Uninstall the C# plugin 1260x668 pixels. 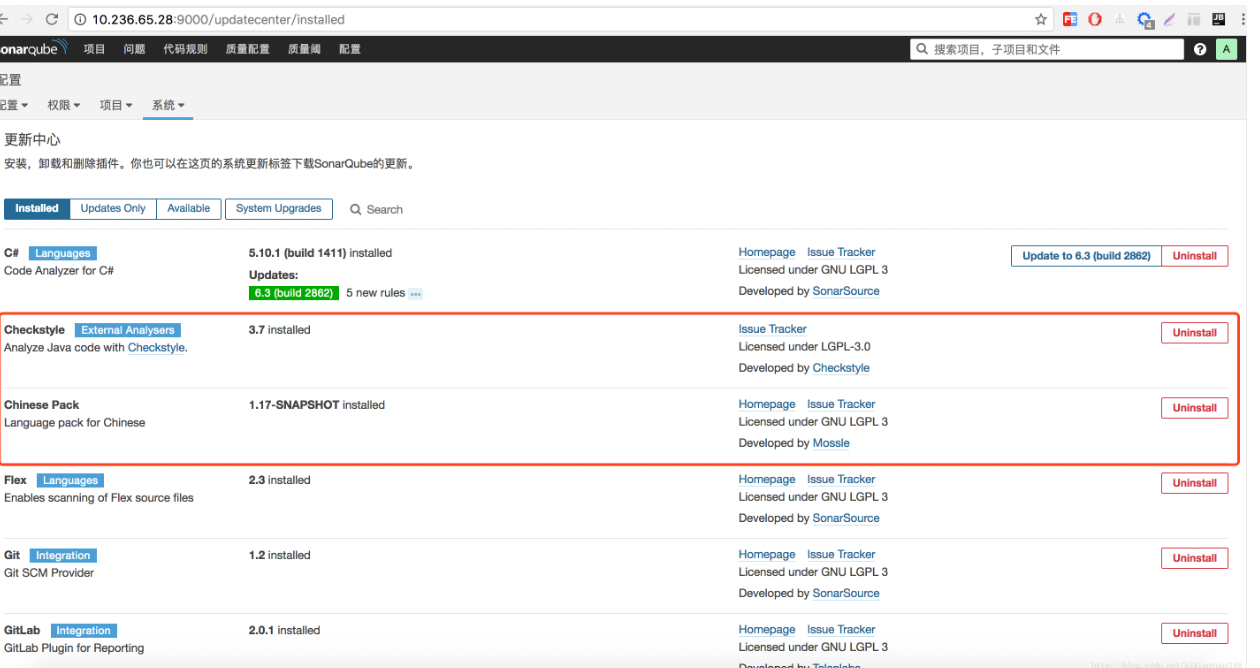pyautogui.click(x=1195, y=256)
